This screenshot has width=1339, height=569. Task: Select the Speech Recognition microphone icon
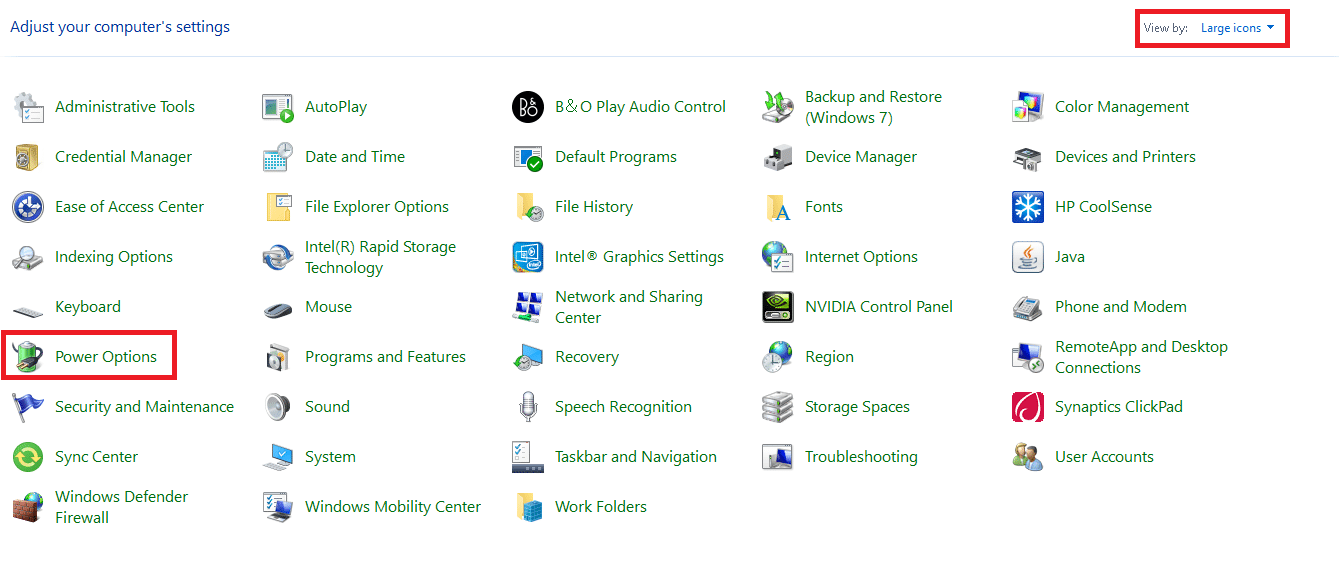pos(528,407)
